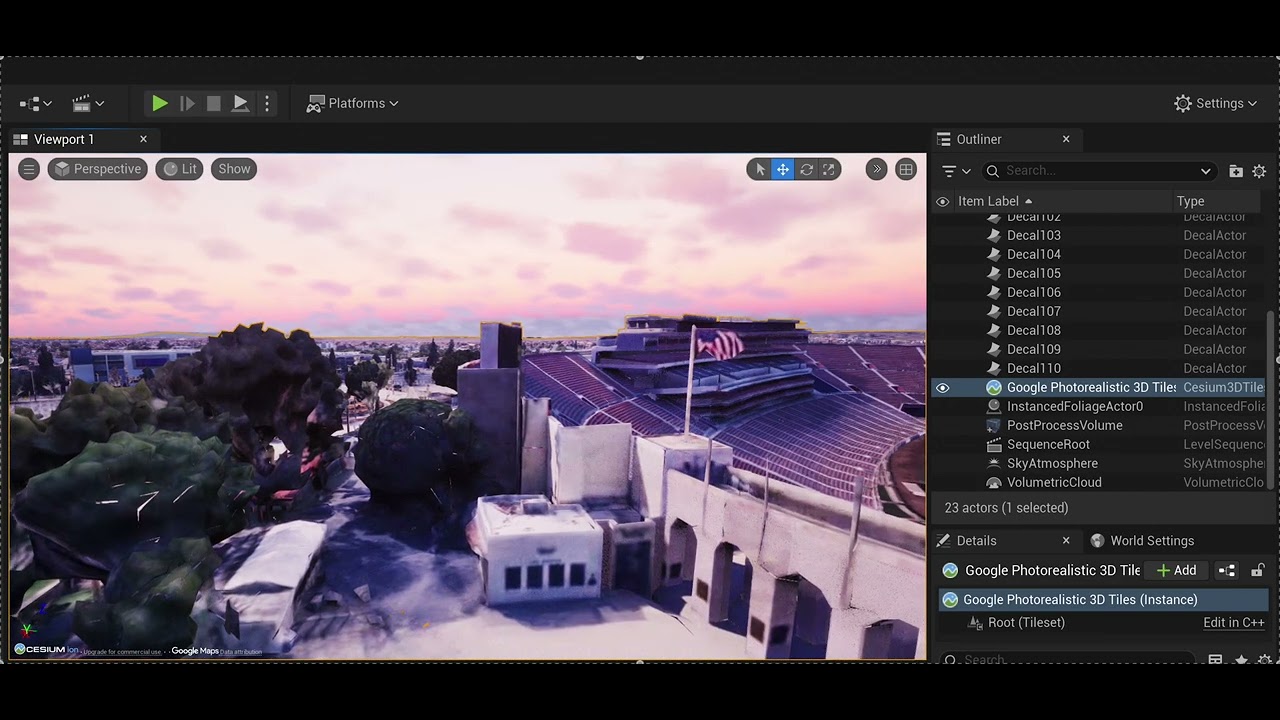
Task: Toggle visibility eye of Google Photorealistic 3D Tiles
Action: [942, 387]
